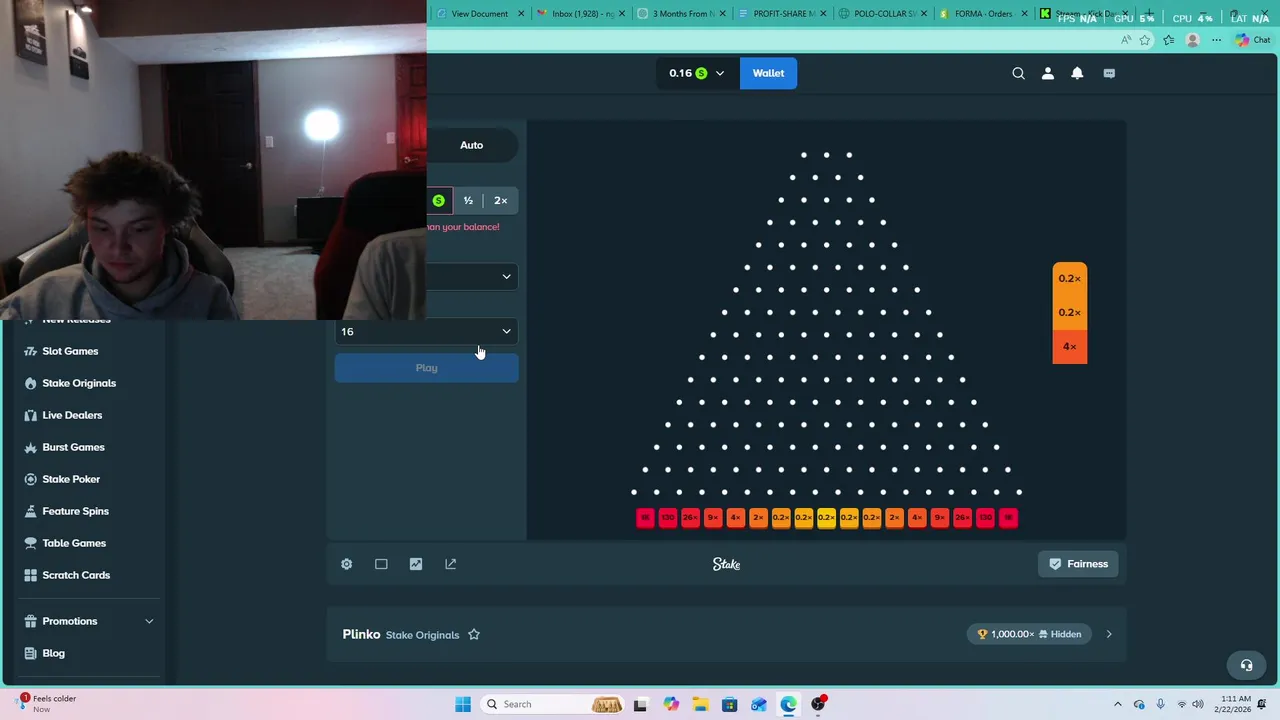Close the PROFIT-SHARE browser tab
Screen dimensions: 1280x720
pyautogui.click(x=823, y=14)
